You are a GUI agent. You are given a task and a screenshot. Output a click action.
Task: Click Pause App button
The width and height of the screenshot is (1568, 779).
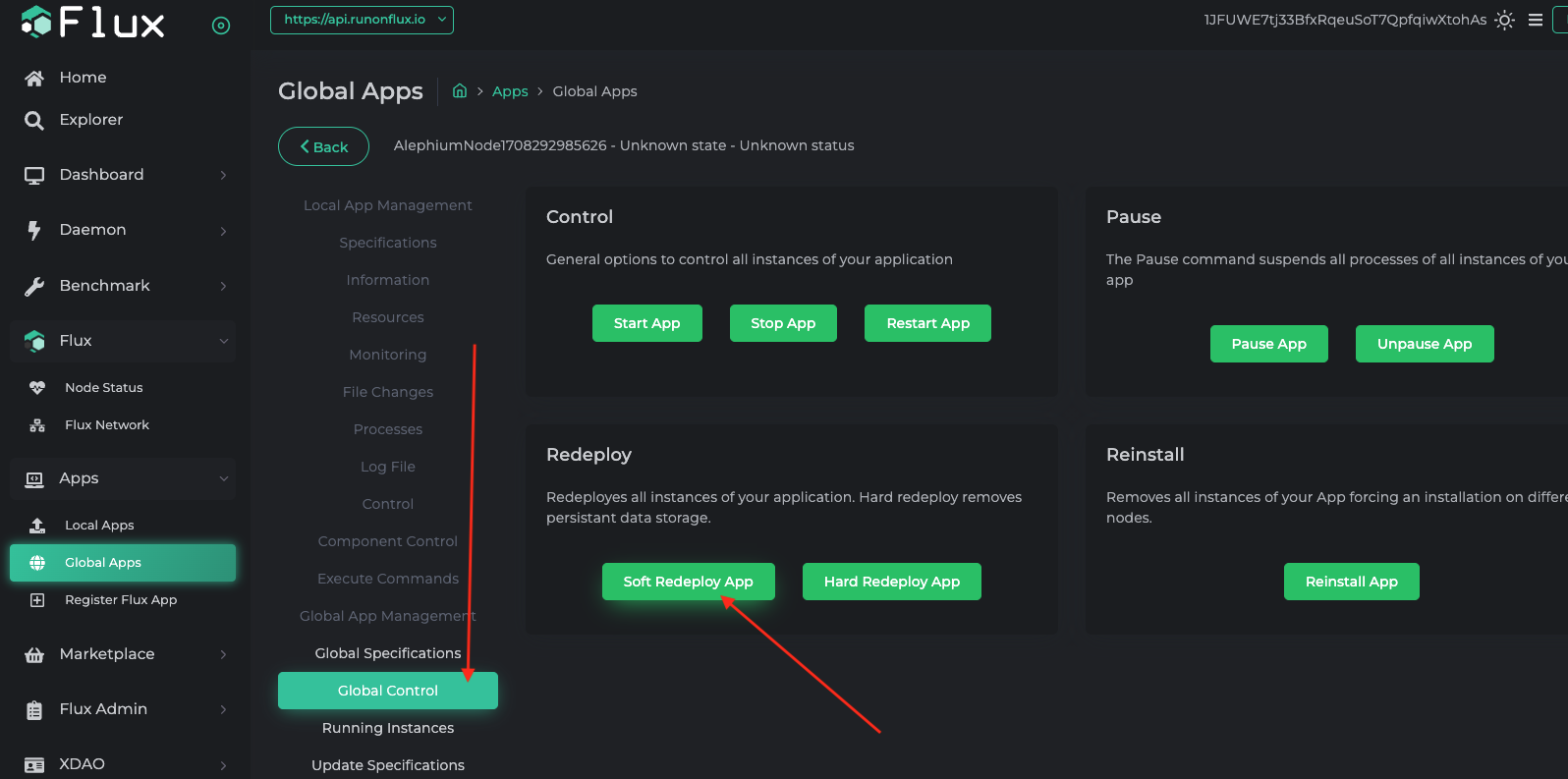[1268, 344]
